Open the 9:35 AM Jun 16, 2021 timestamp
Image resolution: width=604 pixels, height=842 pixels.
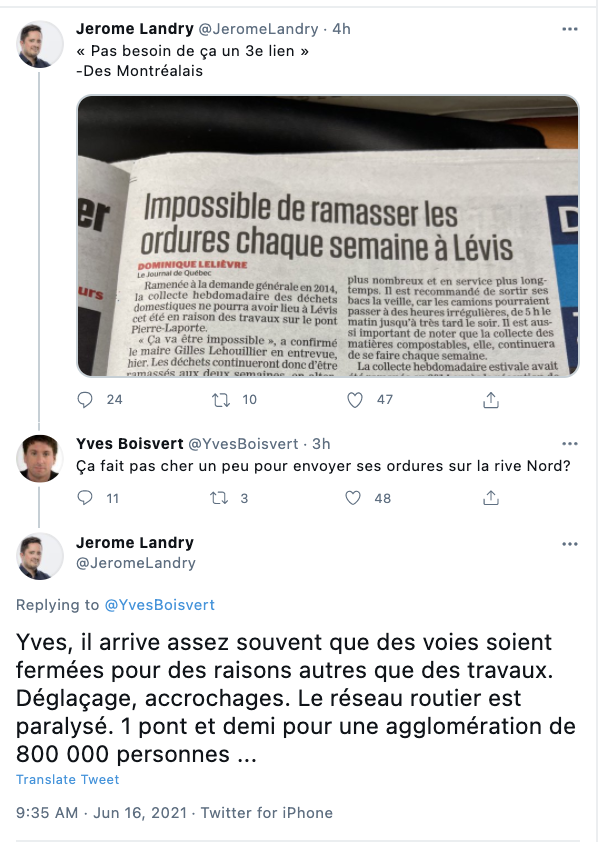(x=101, y=812)
